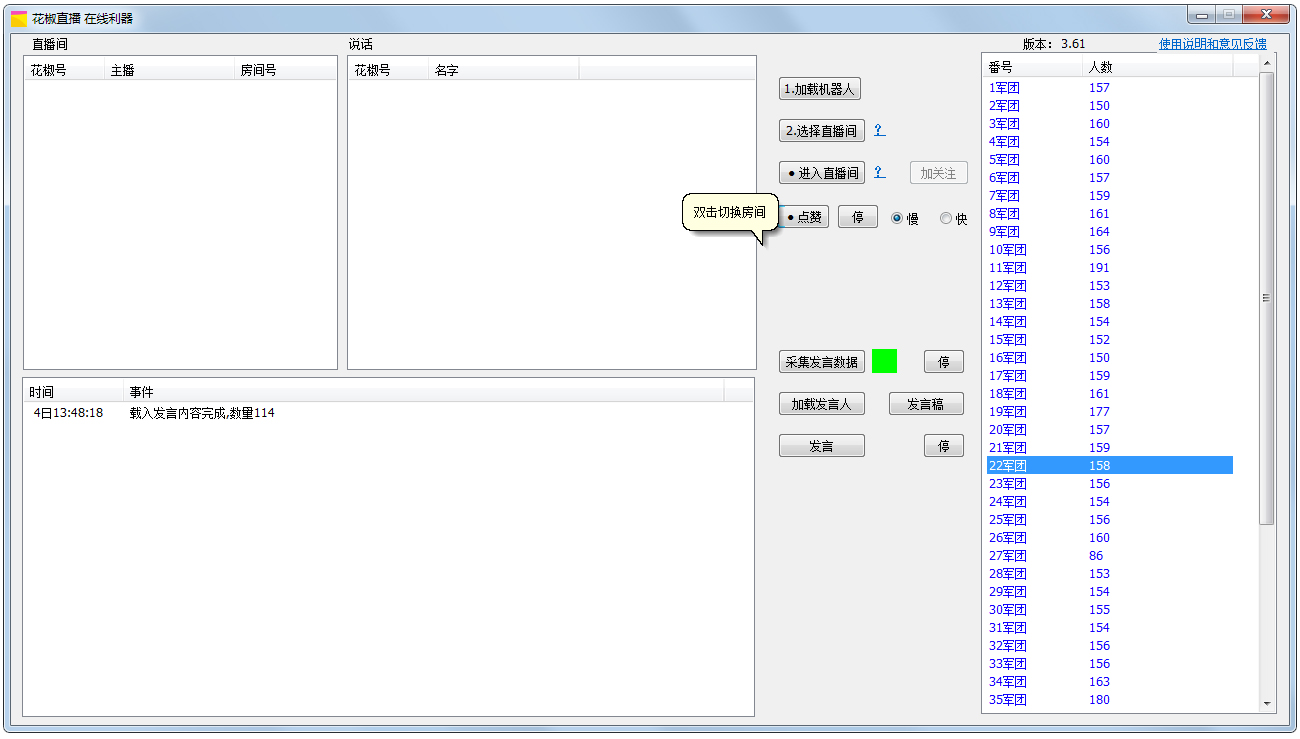This screenshot has height=739, width=1300.
Task: Click the 2.选择直播间 button
Action: pyautogui.click(x=821, y=131)
